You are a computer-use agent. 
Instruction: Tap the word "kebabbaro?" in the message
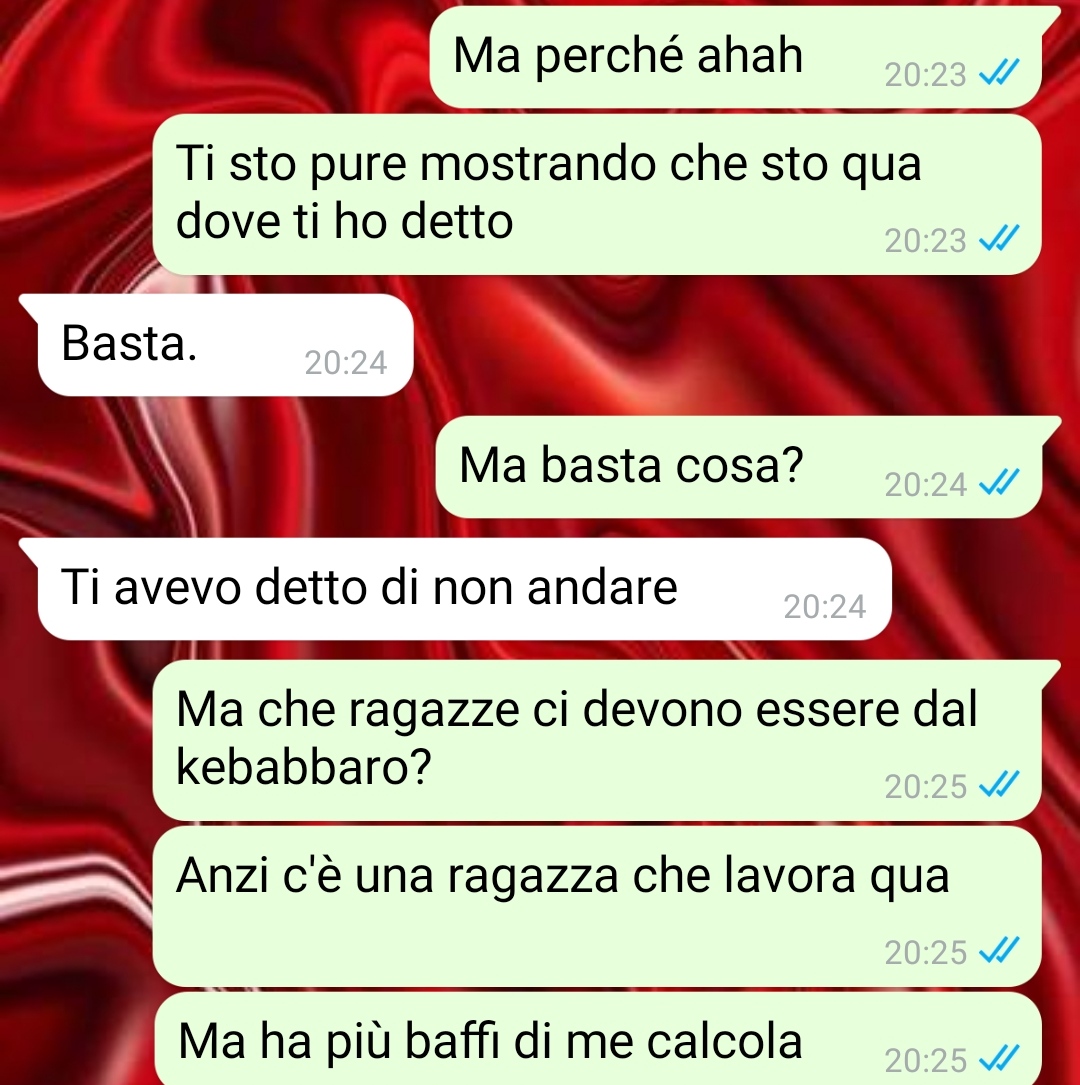304,766
